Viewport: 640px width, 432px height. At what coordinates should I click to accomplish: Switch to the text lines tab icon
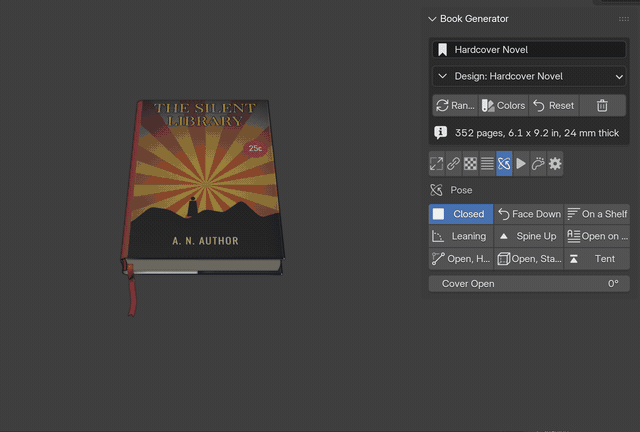pos(487,164)
